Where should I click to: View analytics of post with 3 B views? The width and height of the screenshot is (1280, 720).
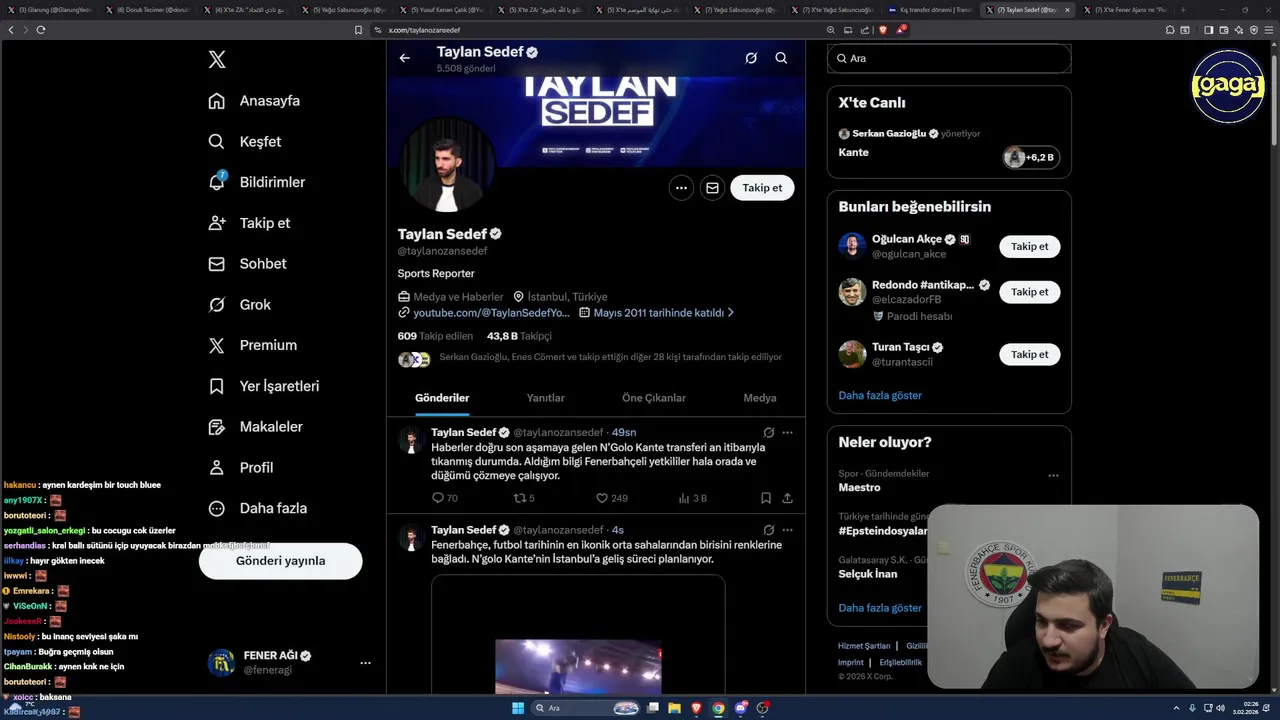pyautogui.click(x=684, y=498)
